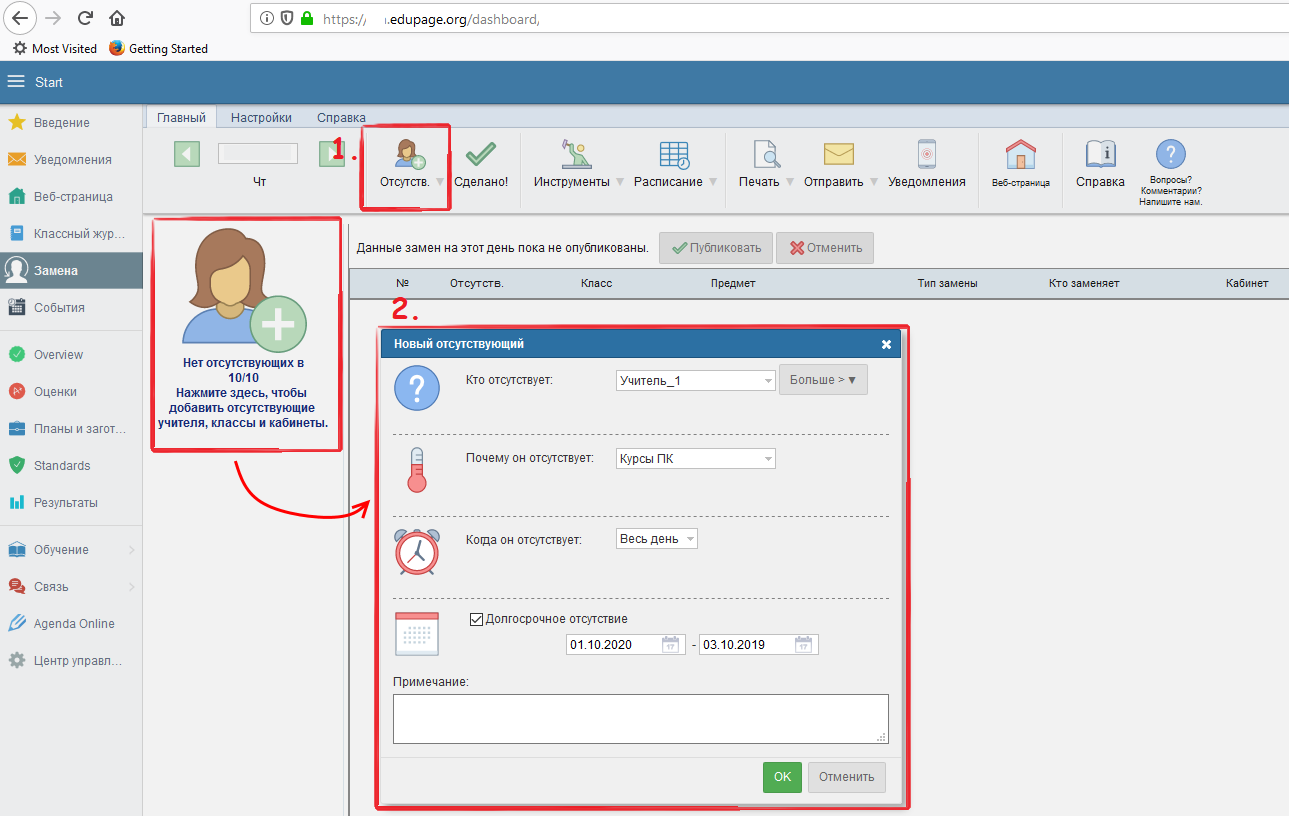Screen dimensions: 1289x816
Task: Expand Расписание dropdown arrow
Action: coord(713,182)
